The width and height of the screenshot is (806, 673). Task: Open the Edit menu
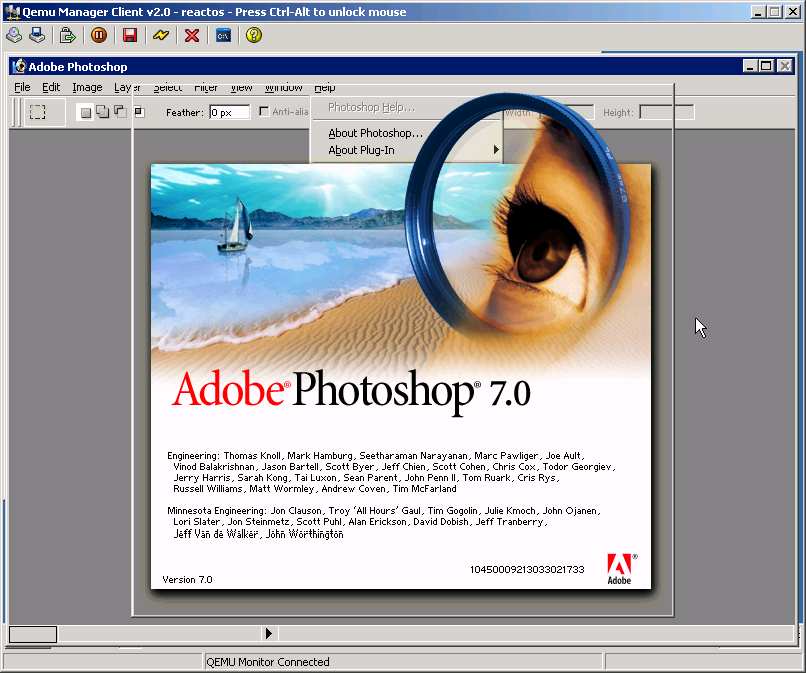tap(51, 87)
